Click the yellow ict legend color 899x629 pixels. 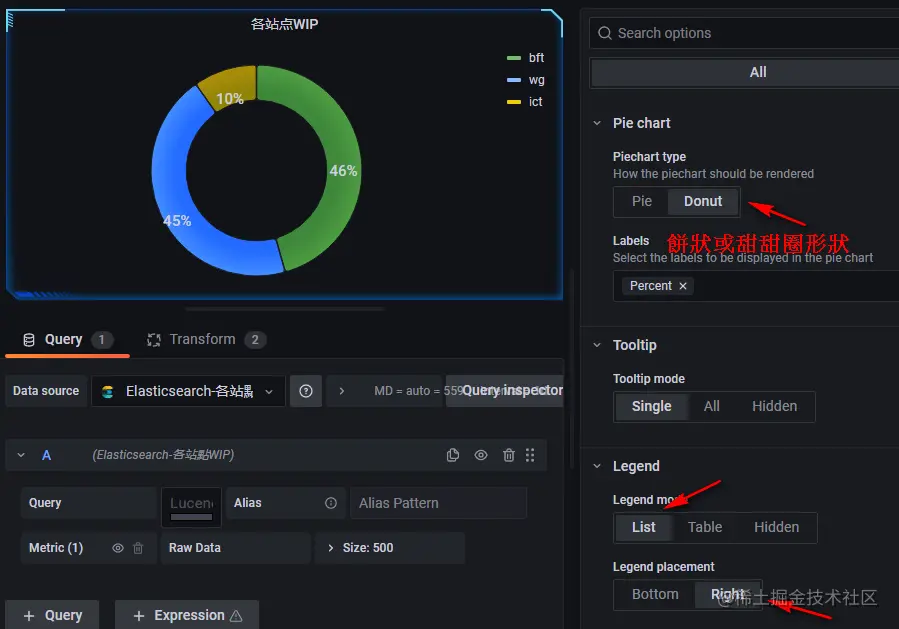[514, 102]
